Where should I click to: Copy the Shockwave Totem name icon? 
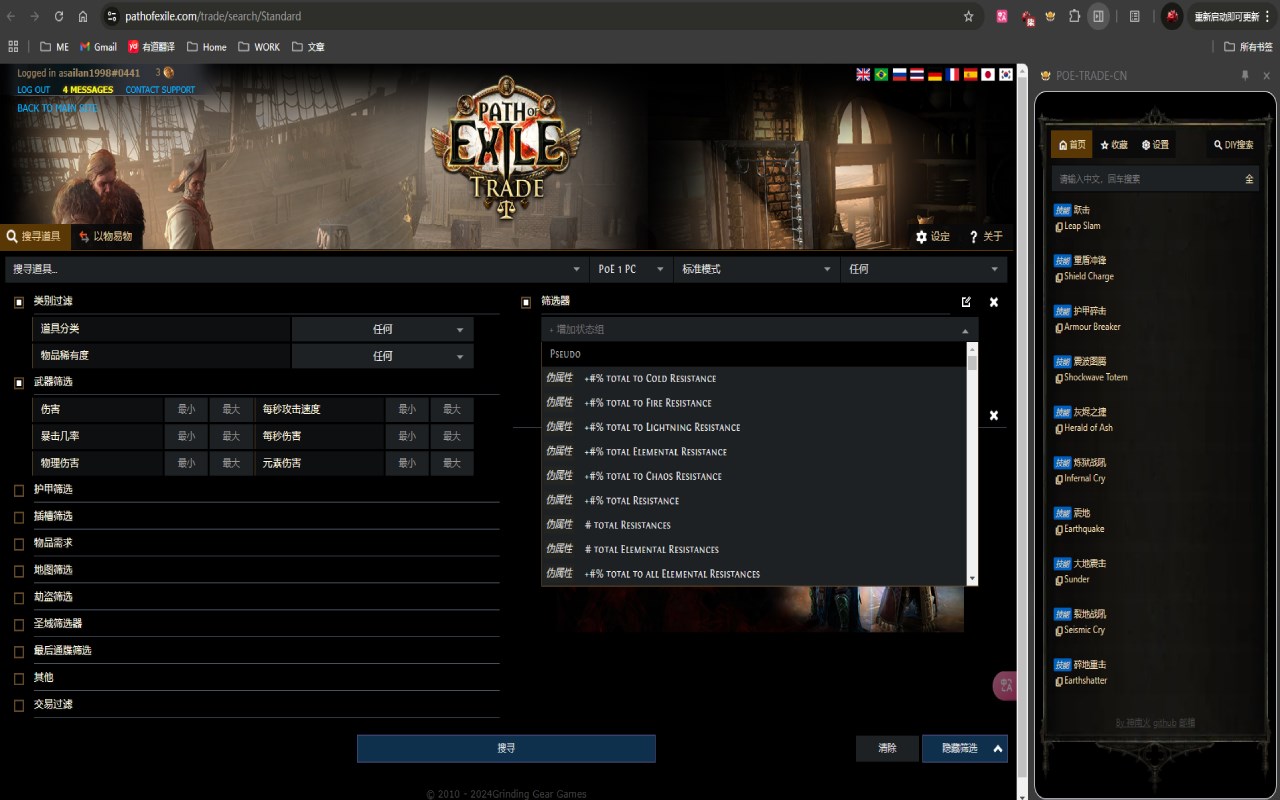(1059, 378)
